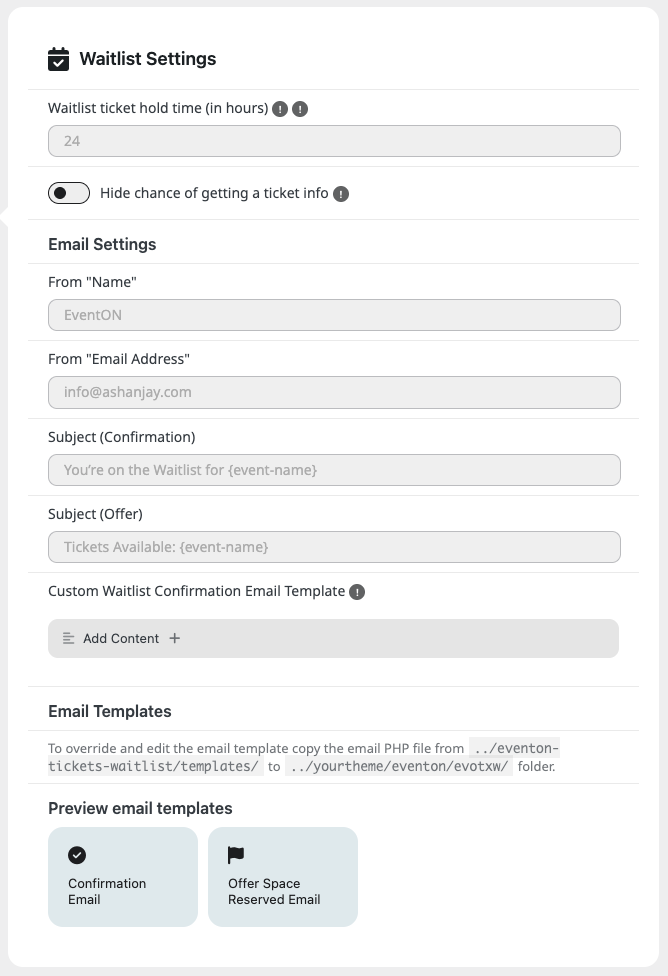Preview the Confirmation Email template

(x=122, y=877)
